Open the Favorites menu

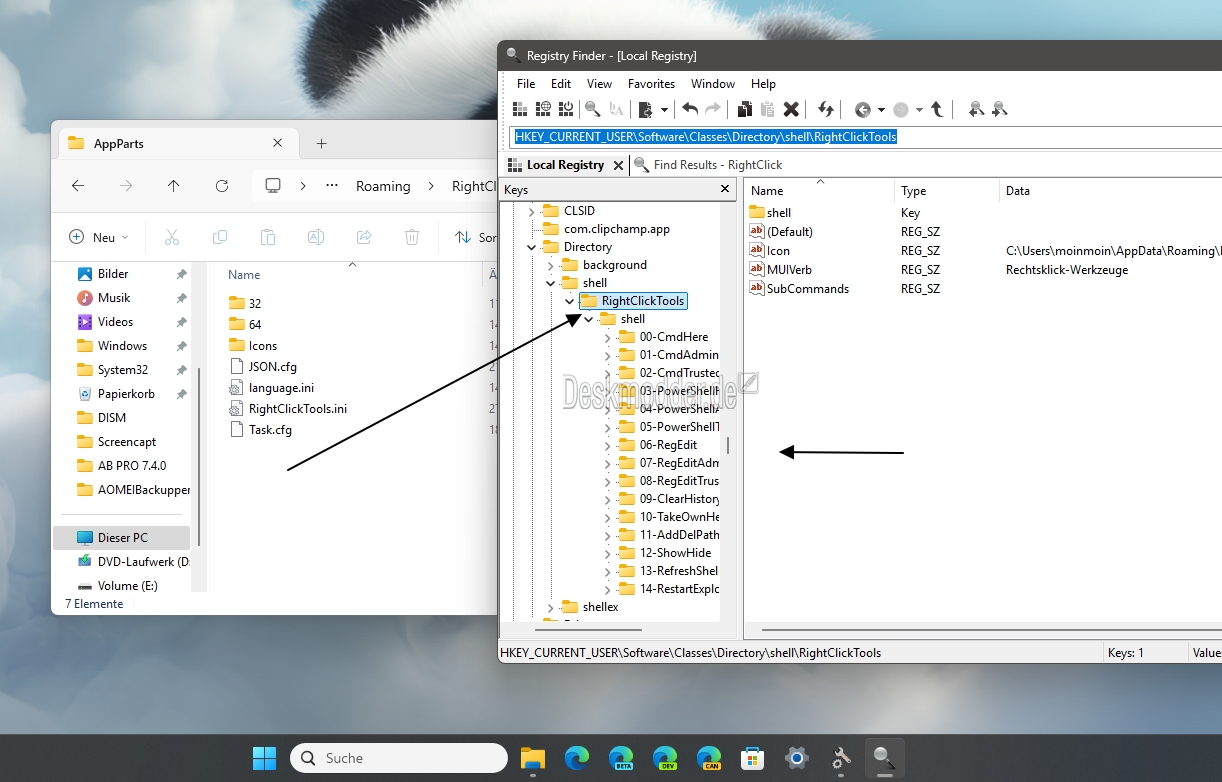point(651,84)
